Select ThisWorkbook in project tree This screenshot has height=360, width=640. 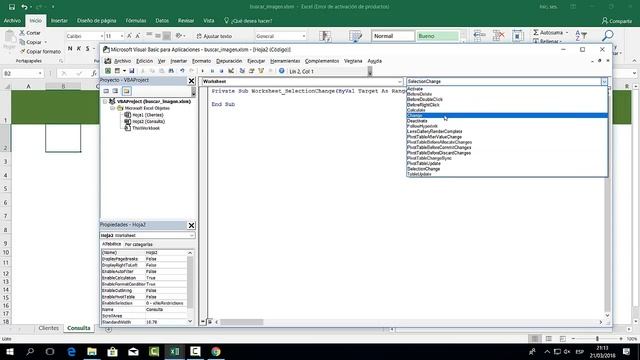click(x=146, y=128)
